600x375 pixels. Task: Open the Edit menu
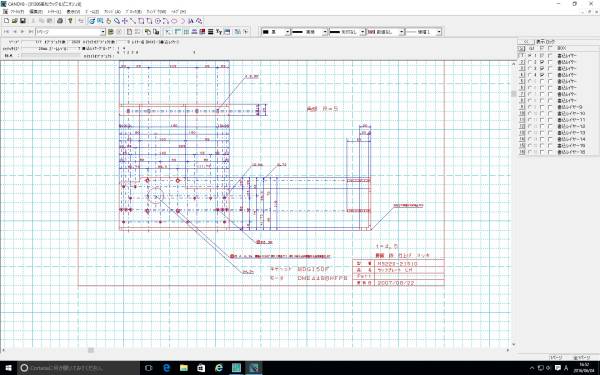tap(36, 12)
